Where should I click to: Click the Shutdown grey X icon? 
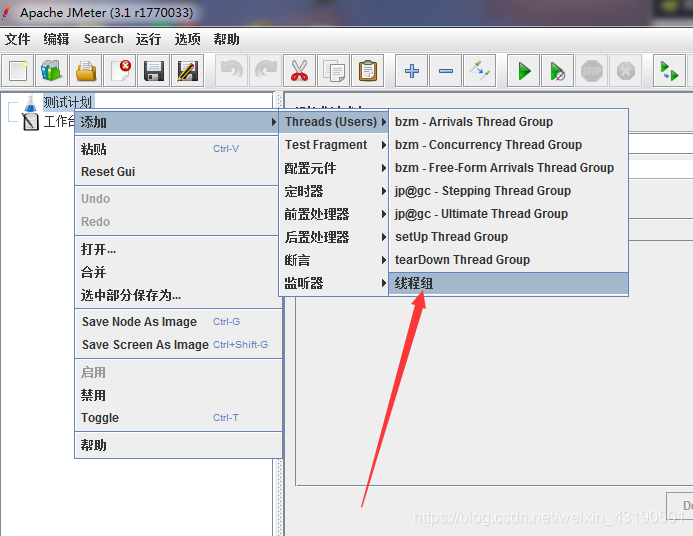click(625, 71)
